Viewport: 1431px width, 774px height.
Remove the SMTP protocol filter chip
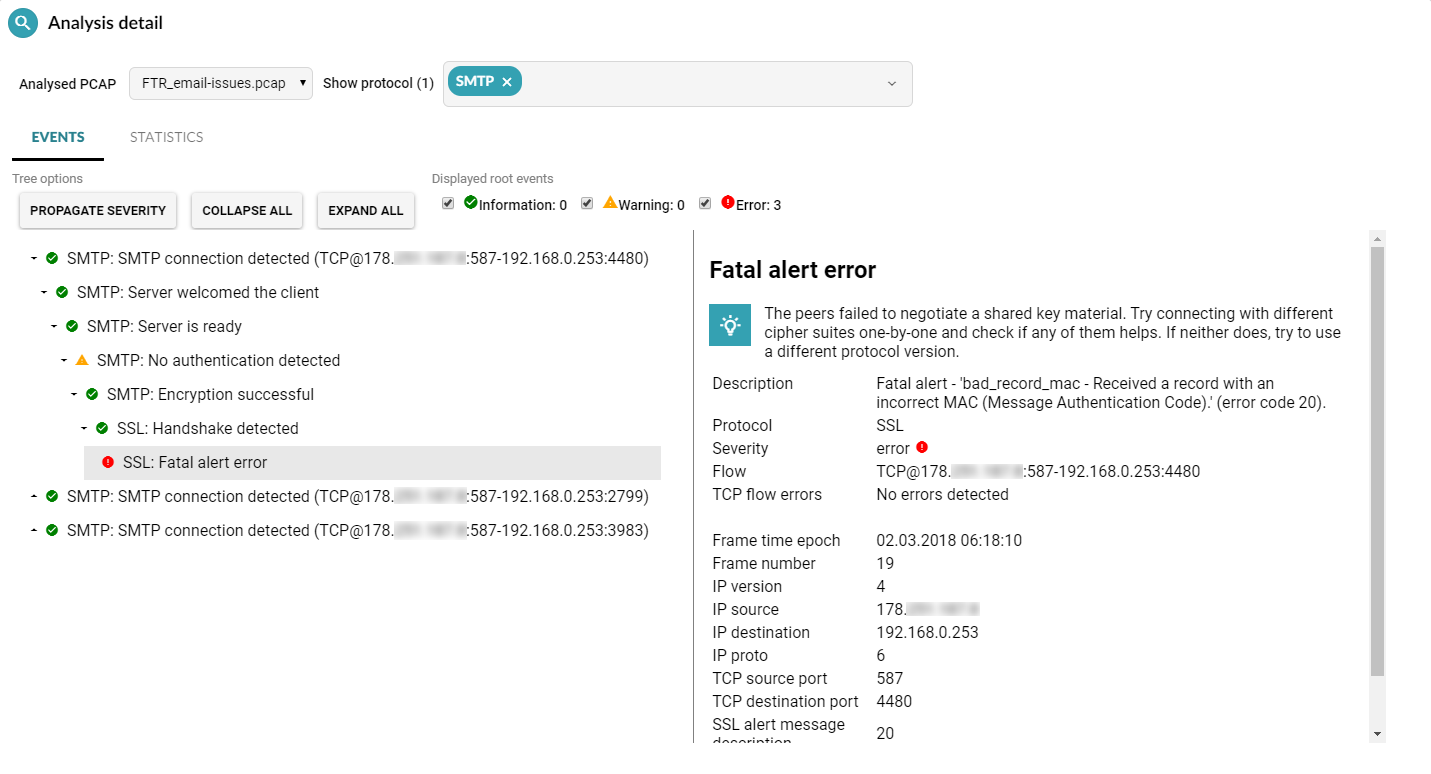[507, 82]
